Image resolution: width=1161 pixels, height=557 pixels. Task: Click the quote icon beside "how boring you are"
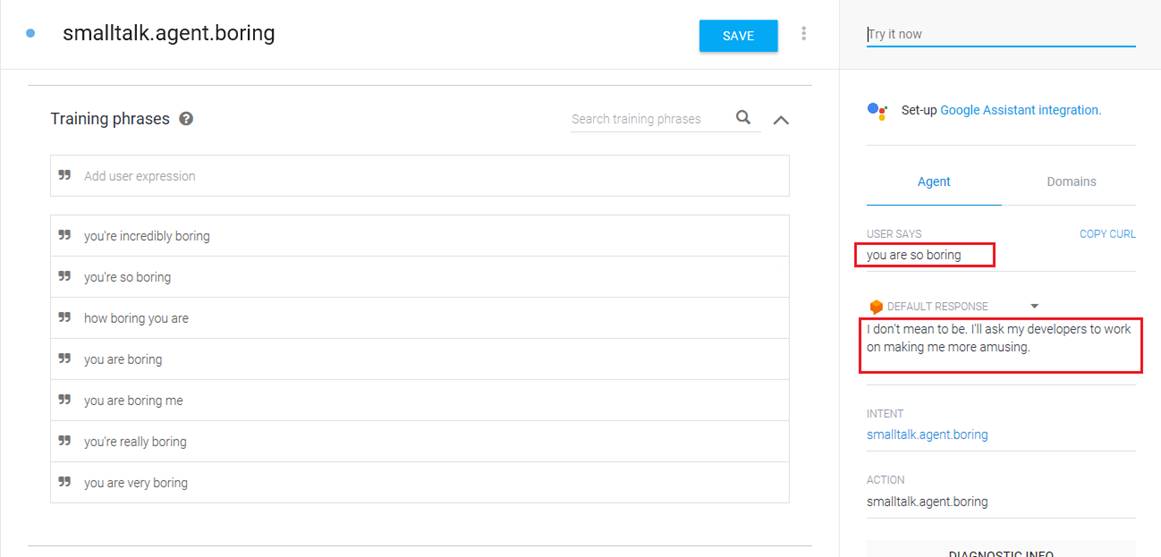point(65,318)
